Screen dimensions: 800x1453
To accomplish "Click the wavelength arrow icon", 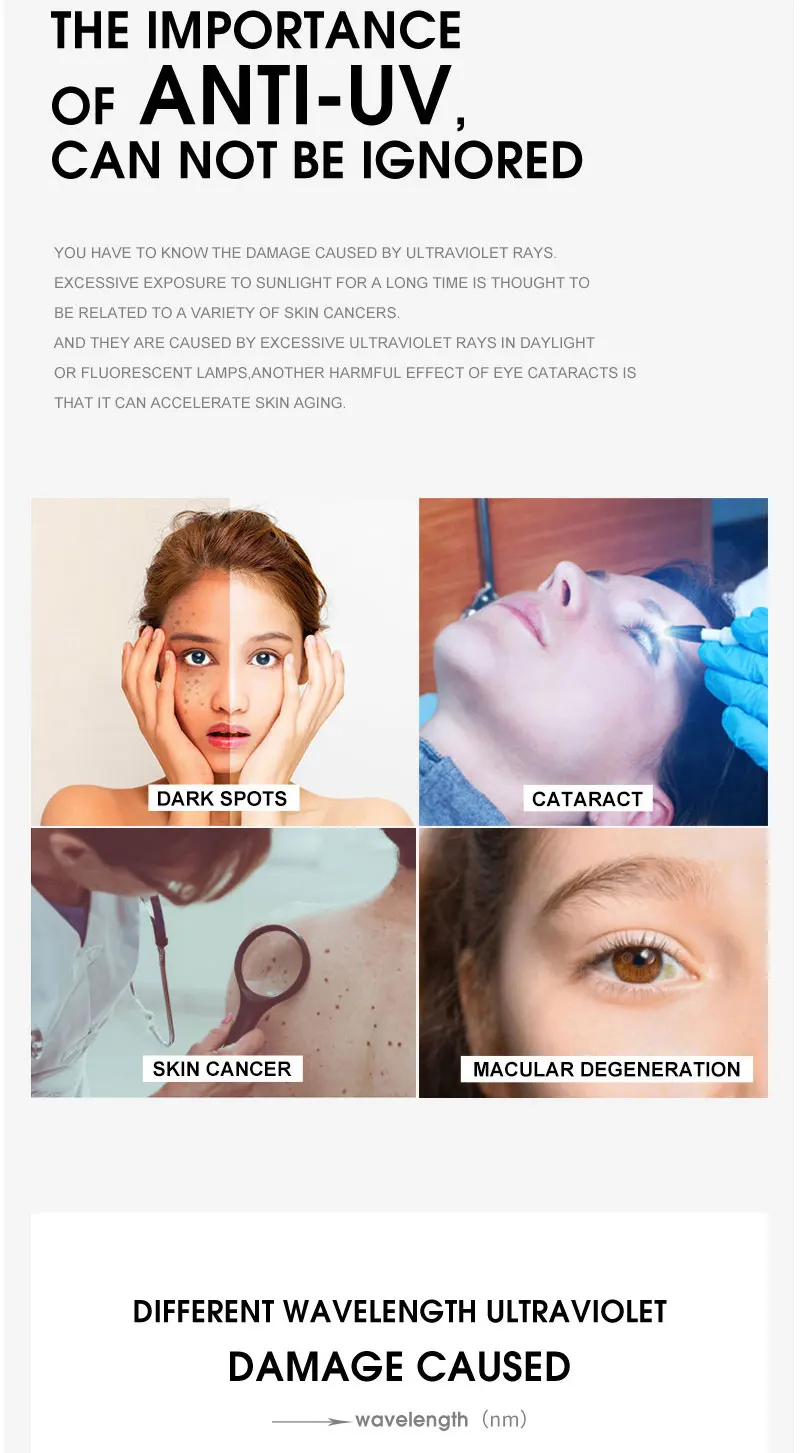I will pos(311,1420).
